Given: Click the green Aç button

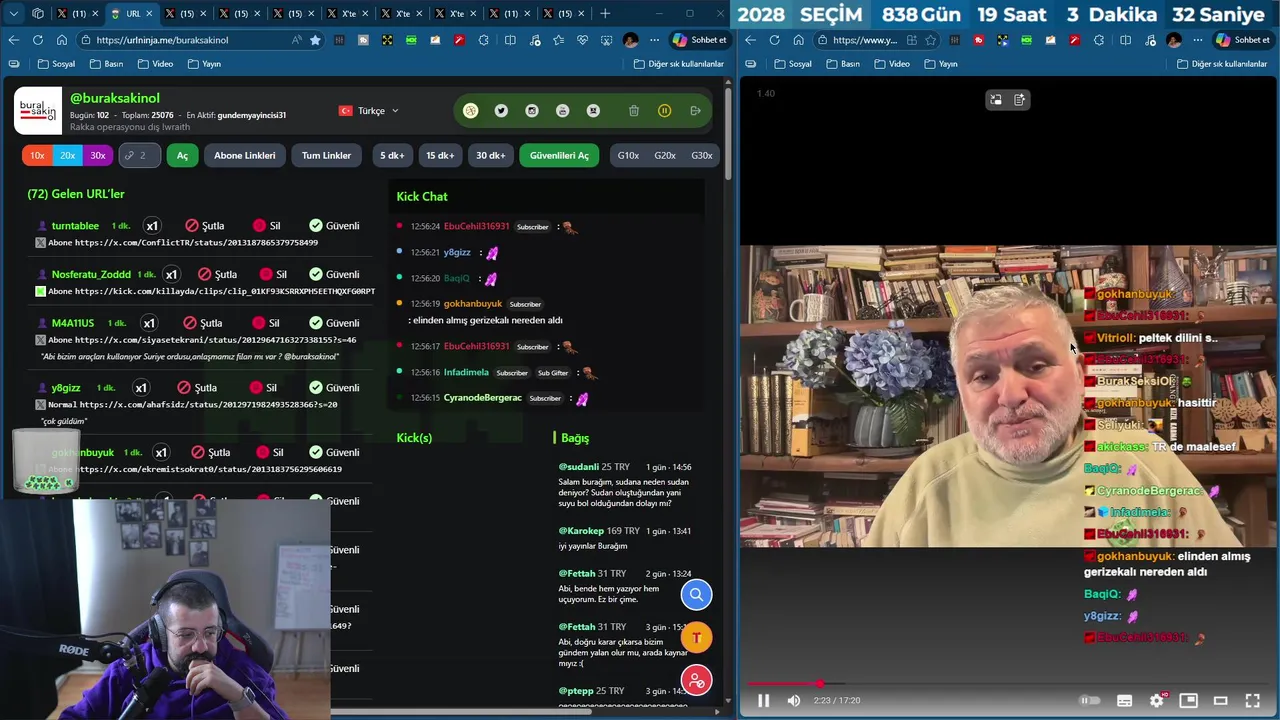Looking at the screenshot, I should [182, 156].
